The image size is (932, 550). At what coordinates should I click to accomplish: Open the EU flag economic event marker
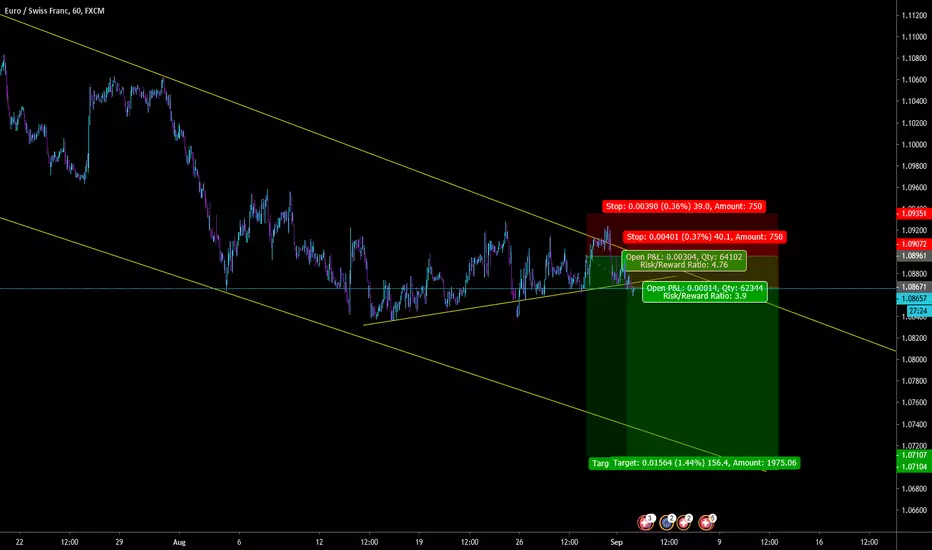coord(667,523)
